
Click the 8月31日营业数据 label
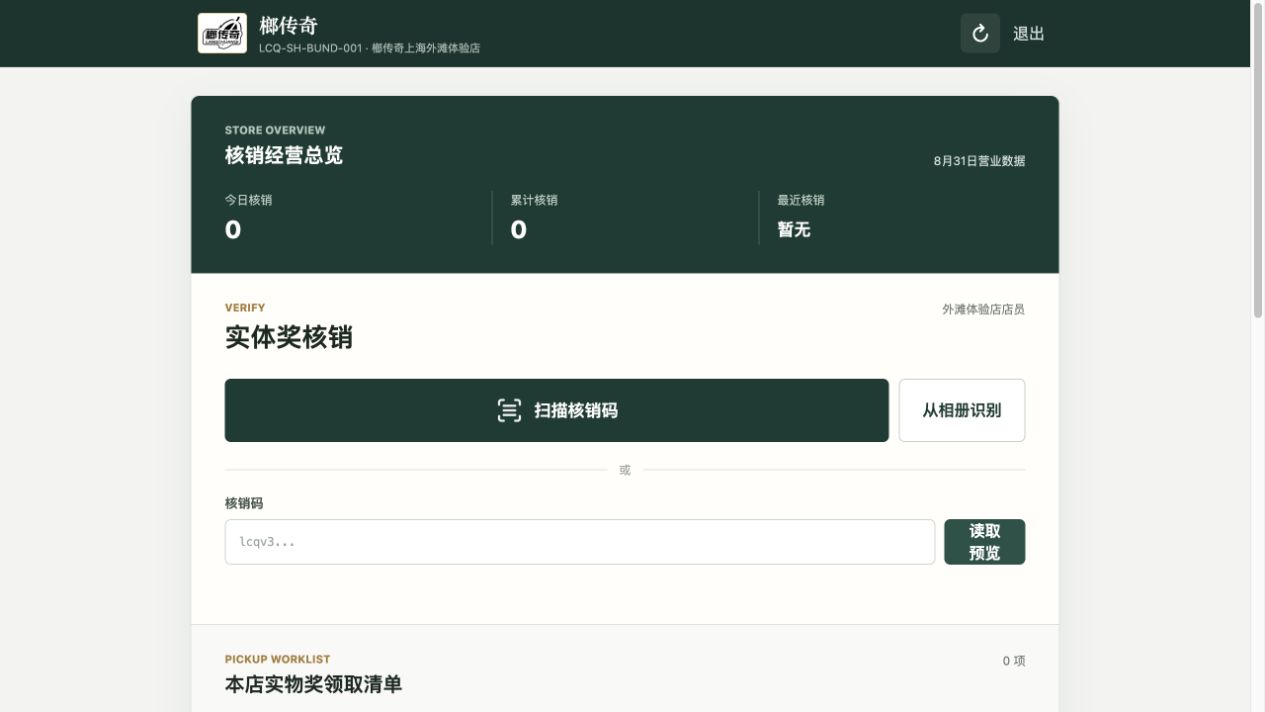[979, 161]
